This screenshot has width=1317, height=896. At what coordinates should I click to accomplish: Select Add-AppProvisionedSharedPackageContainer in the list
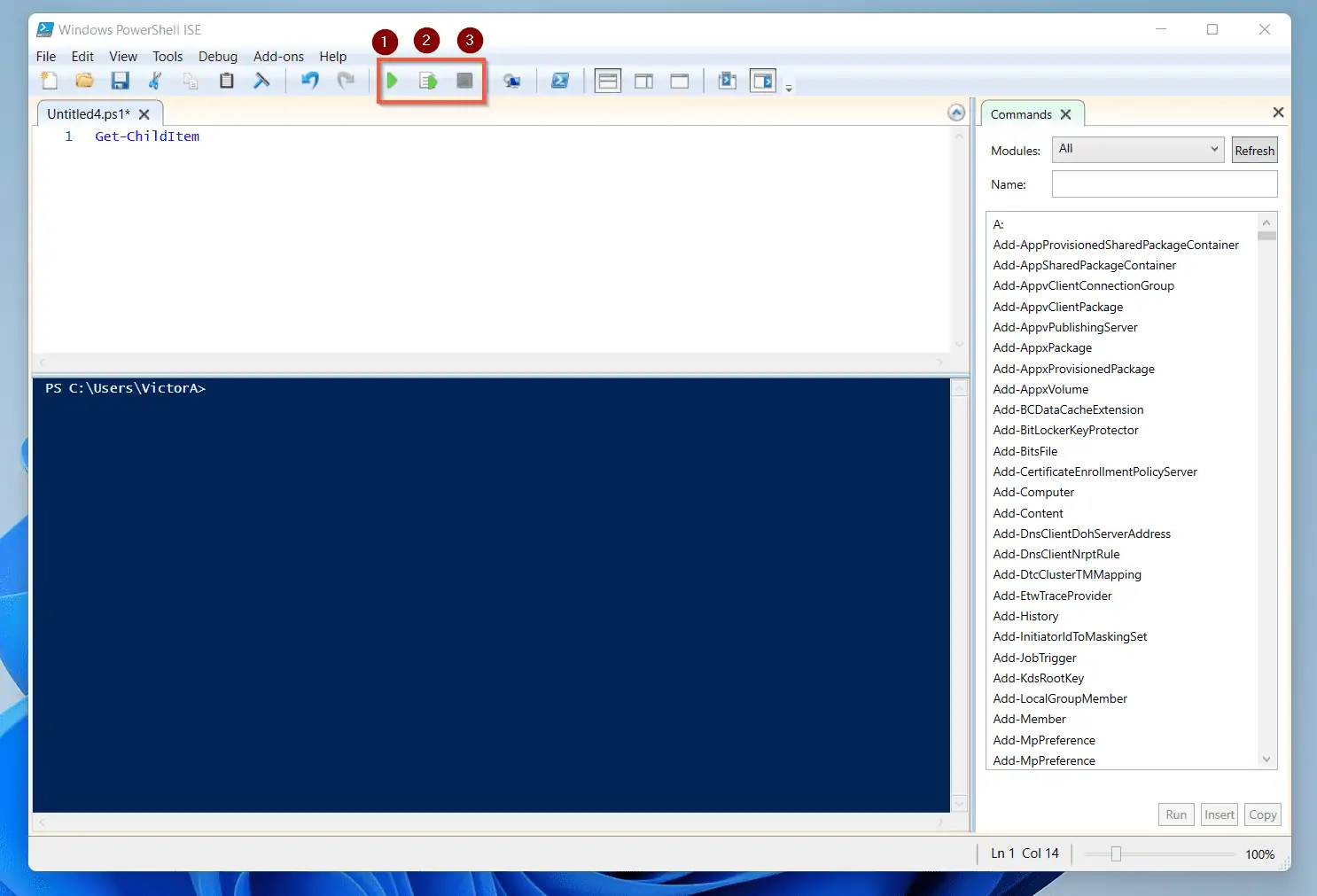click(x=1116, y=245)
